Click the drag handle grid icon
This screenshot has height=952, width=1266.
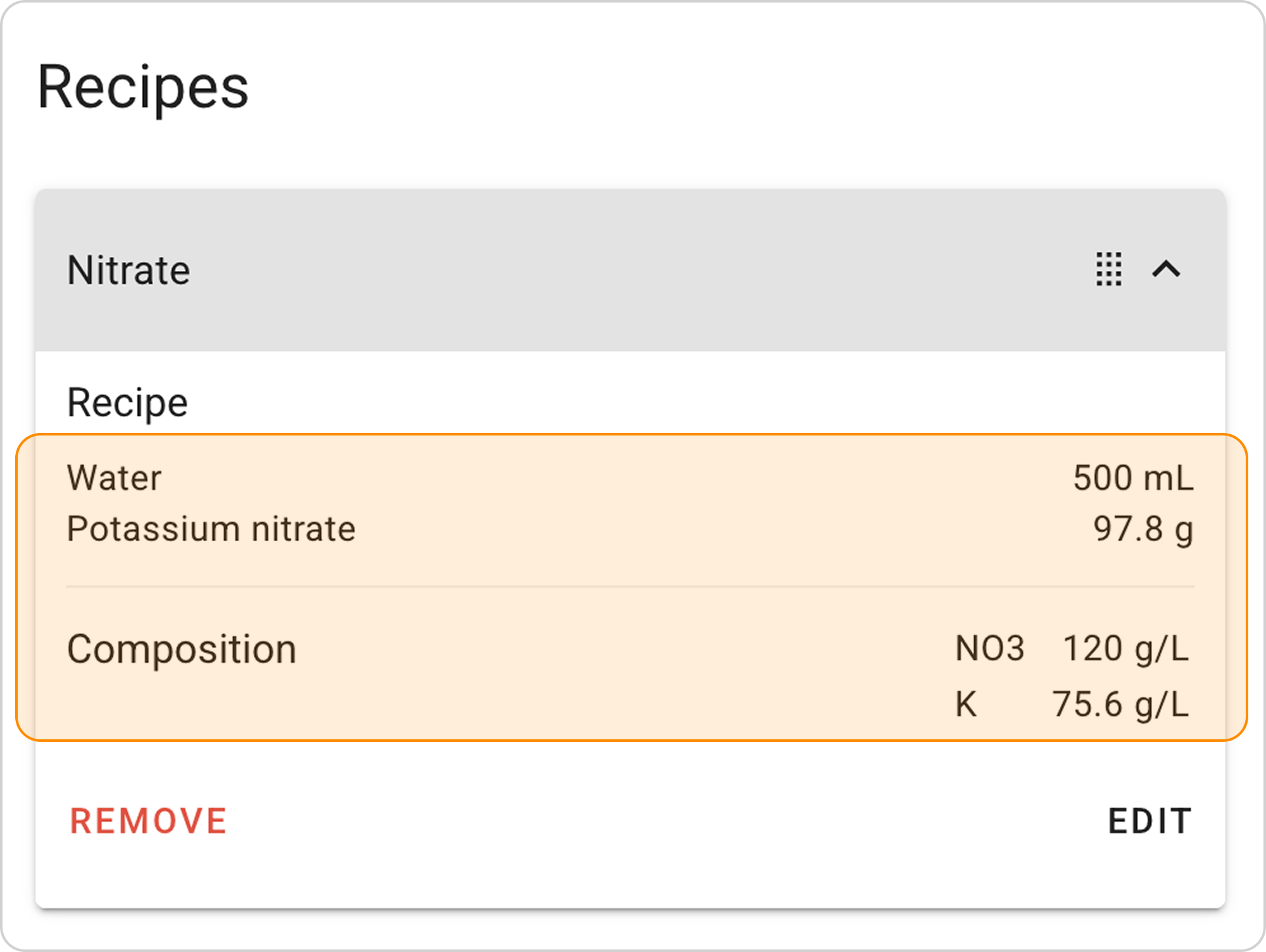click(x=1109, y=270)
